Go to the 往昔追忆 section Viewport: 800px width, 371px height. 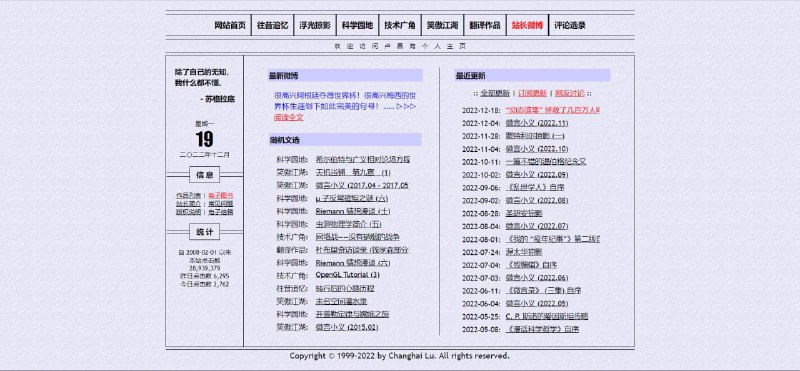pyautogui.click(x=272, y=25)
